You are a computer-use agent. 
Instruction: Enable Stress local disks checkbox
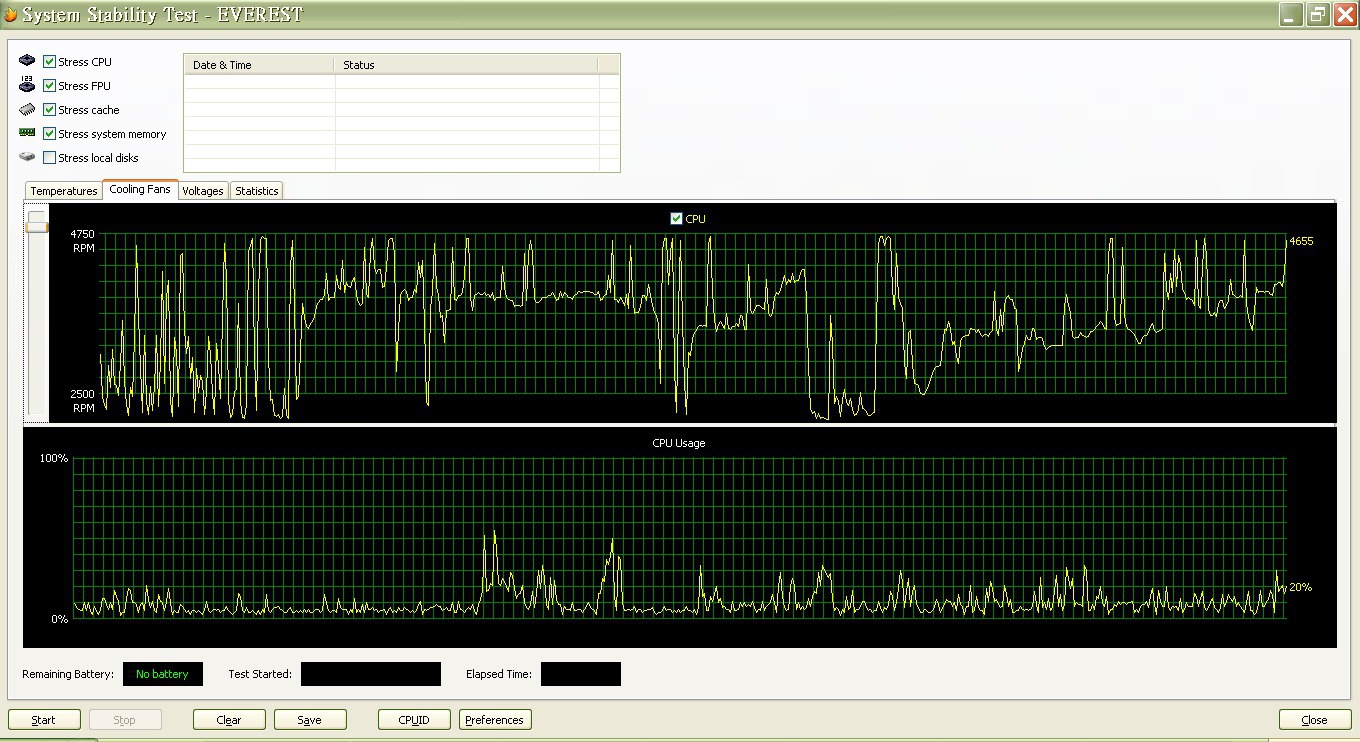tap(49, 158)
